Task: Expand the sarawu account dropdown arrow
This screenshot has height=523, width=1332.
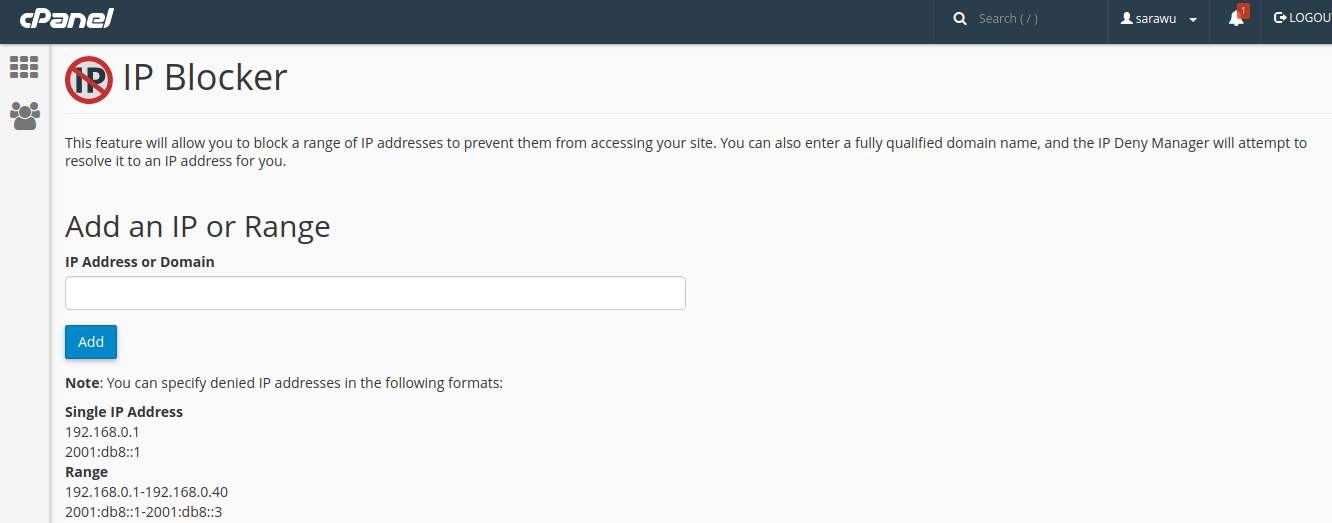Action: click(1193, 20)
